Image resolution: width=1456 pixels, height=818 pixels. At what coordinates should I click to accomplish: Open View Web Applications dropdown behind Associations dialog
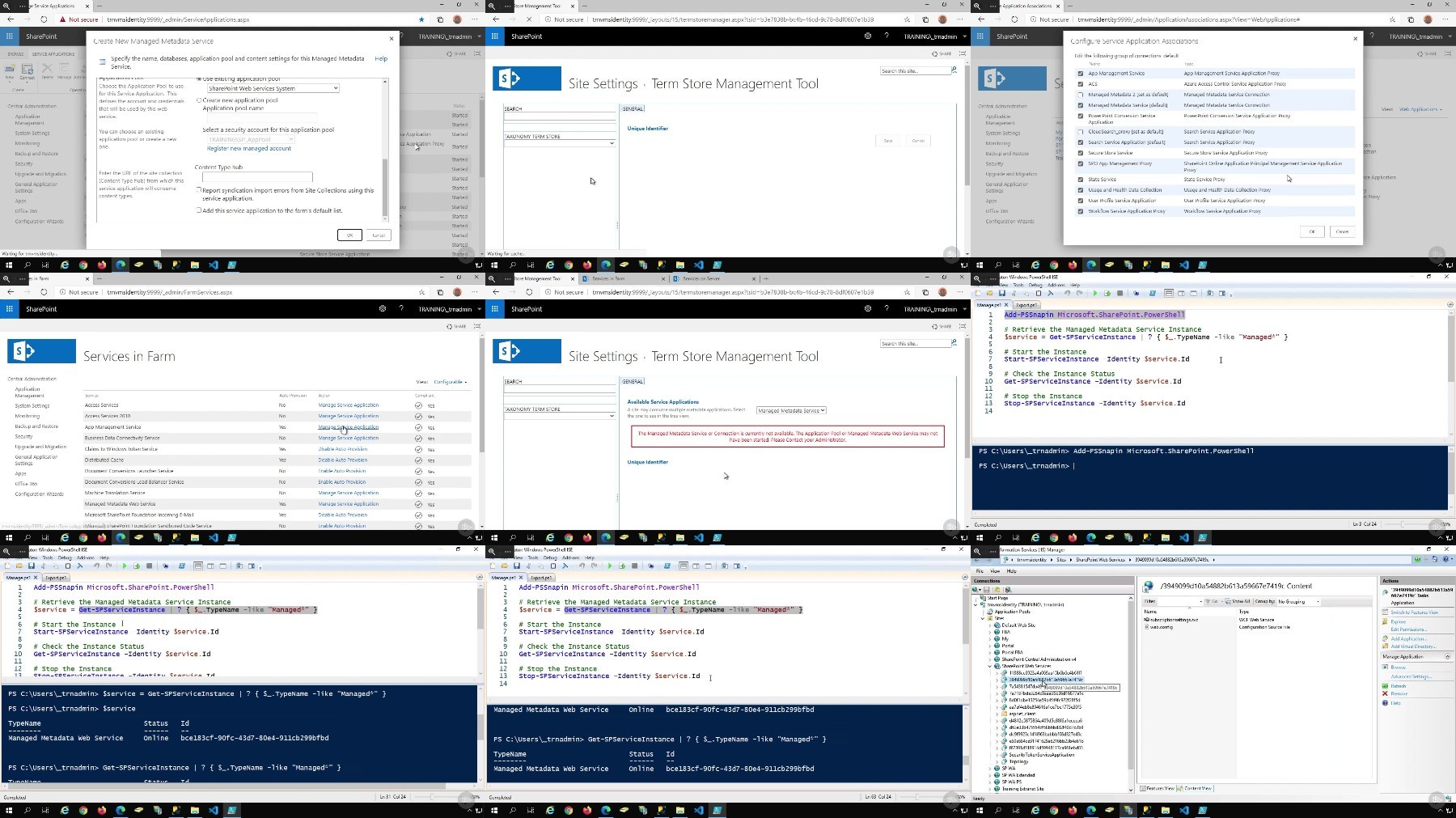point(1420,109)
